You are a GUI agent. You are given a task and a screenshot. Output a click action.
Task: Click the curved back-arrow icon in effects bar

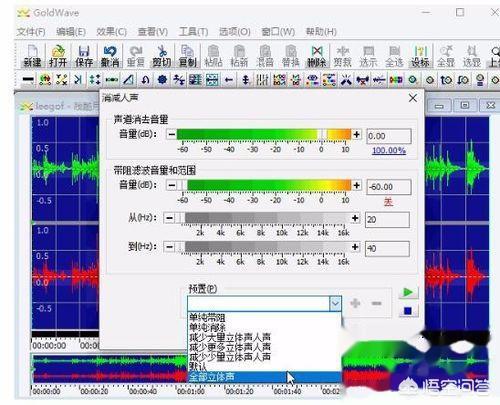145,80
